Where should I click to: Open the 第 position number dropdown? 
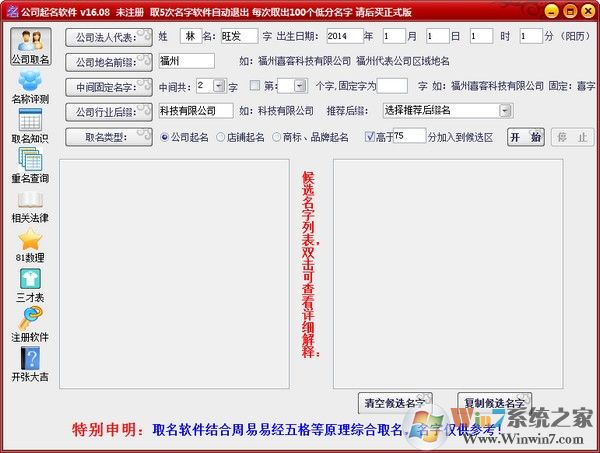tap(301, 86)
